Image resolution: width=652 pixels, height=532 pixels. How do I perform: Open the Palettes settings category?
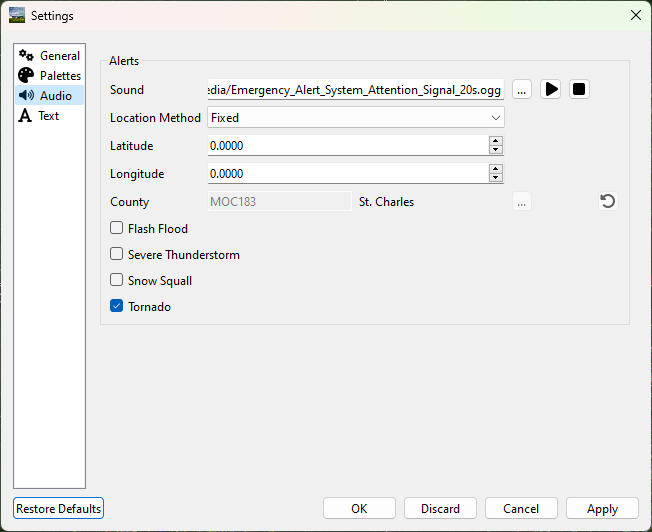tap(49, 76)
